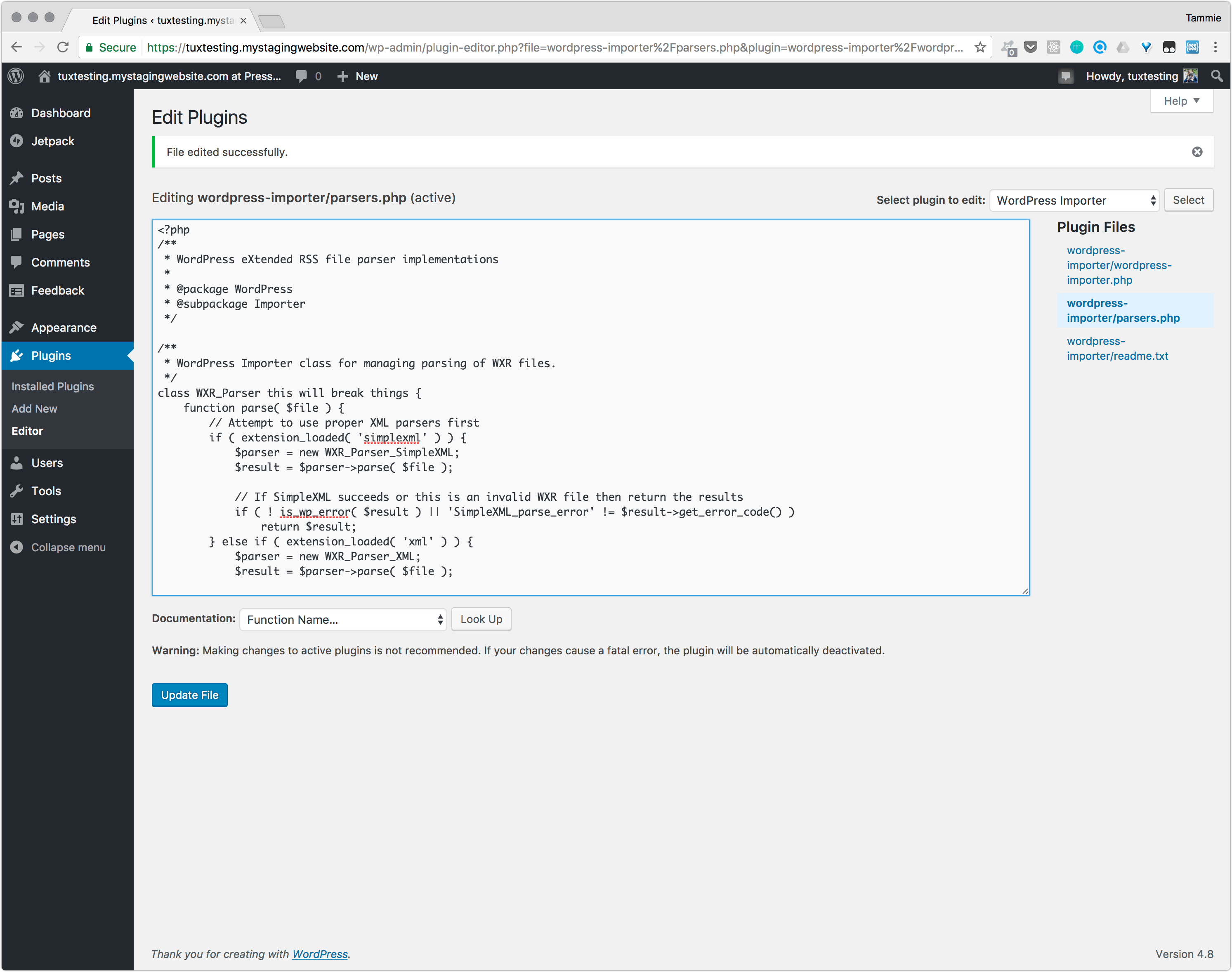Image resolution: width=1232 pixels, height=972 pixels.
Task: Open the New content menu in admin bar
Action: 357,76
